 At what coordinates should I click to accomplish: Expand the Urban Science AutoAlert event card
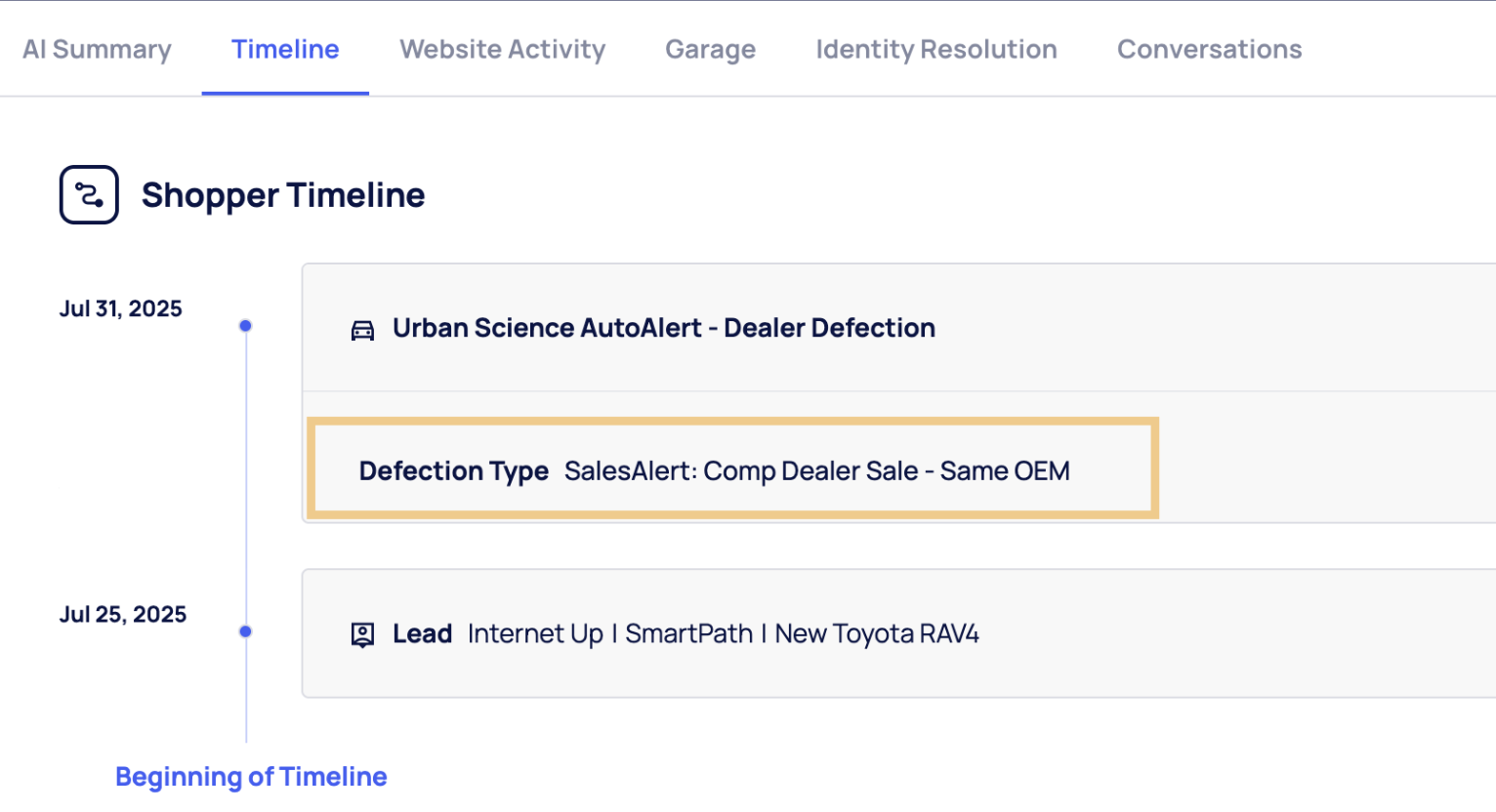point(663,328)
